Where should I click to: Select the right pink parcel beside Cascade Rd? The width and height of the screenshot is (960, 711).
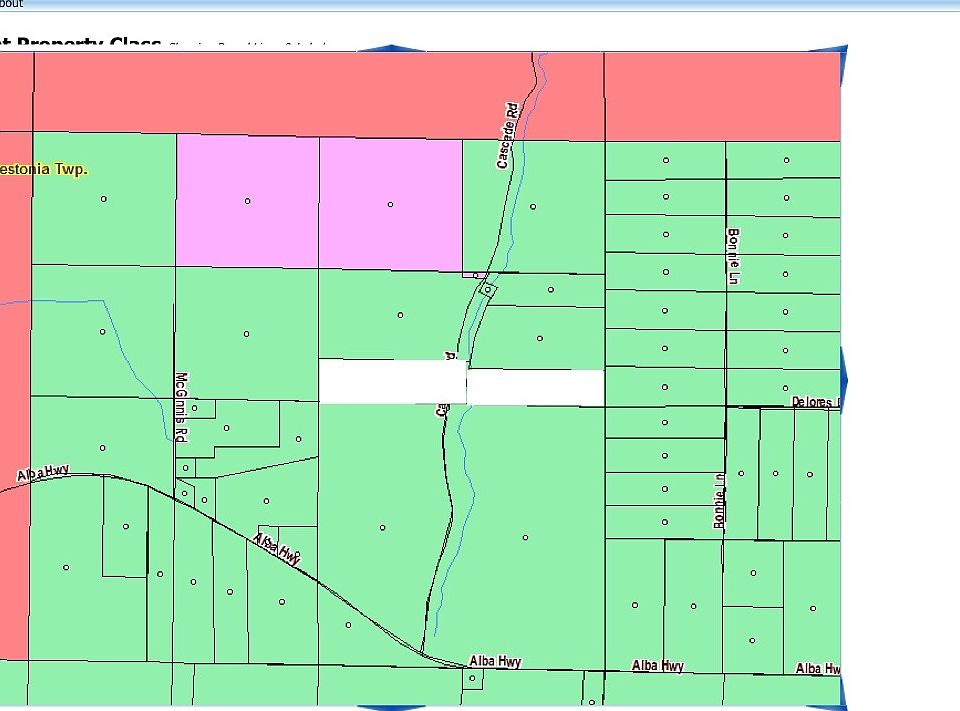click(390, 204)
